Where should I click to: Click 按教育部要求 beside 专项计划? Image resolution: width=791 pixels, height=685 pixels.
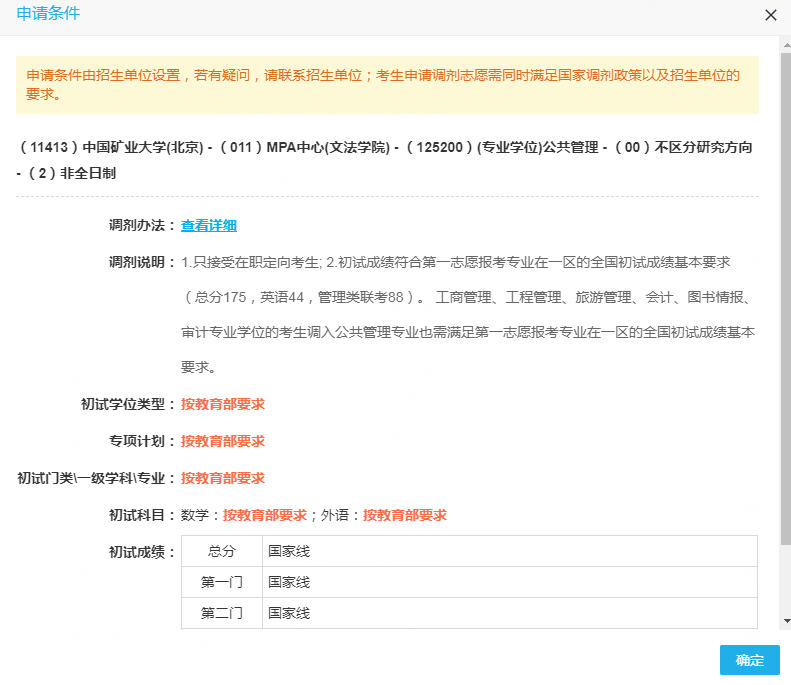[222, 441]
